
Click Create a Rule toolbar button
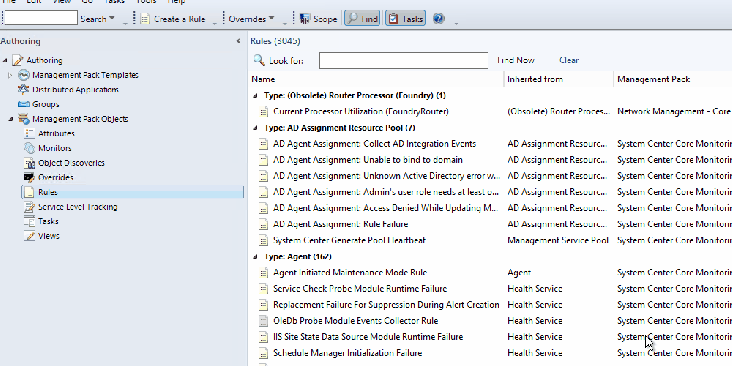click(x=173, y=19)
